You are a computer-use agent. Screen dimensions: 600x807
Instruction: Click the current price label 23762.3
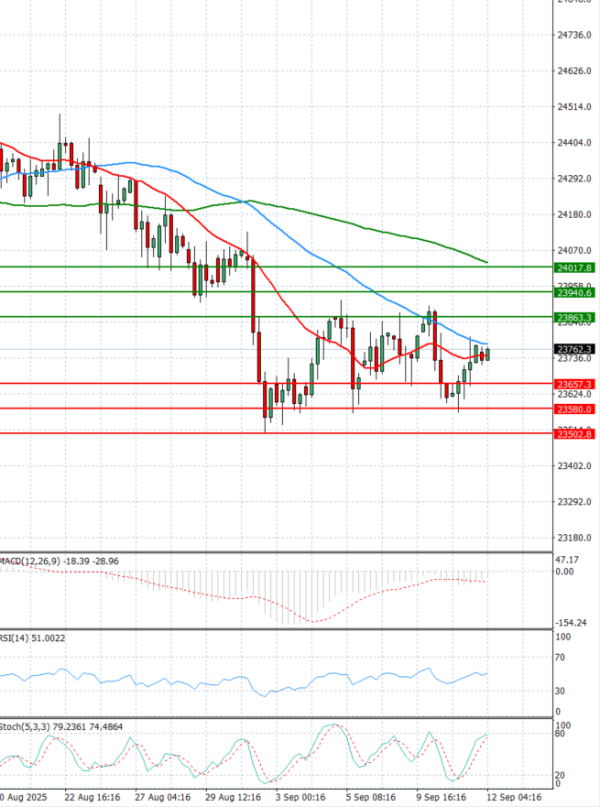coord(574,349)
